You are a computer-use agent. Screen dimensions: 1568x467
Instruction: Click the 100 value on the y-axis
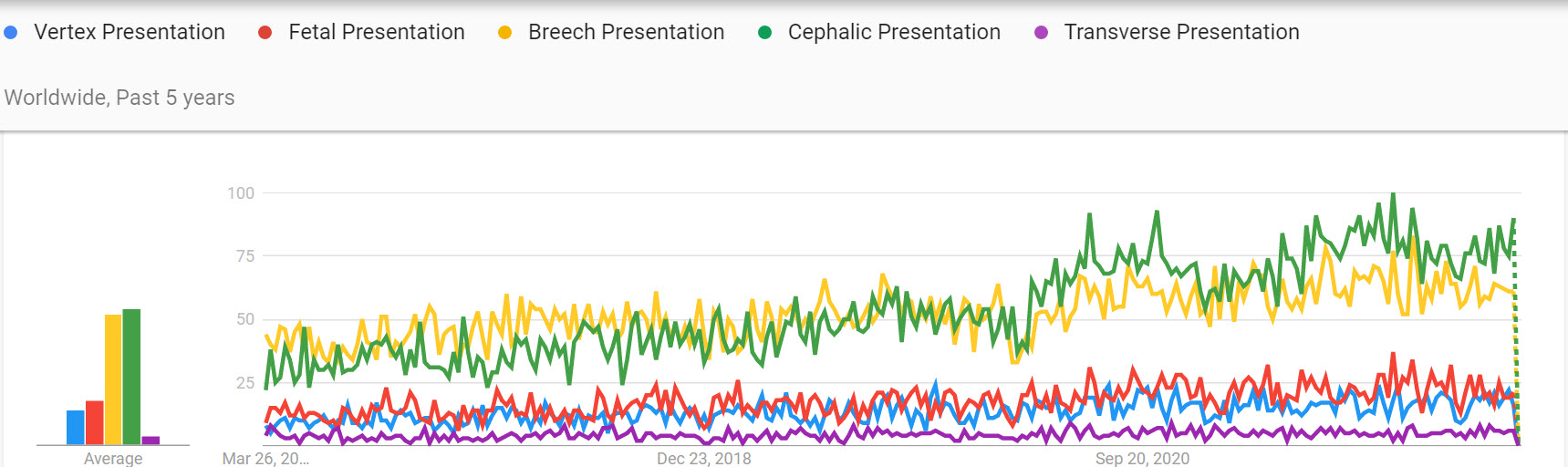click(241, 193)
